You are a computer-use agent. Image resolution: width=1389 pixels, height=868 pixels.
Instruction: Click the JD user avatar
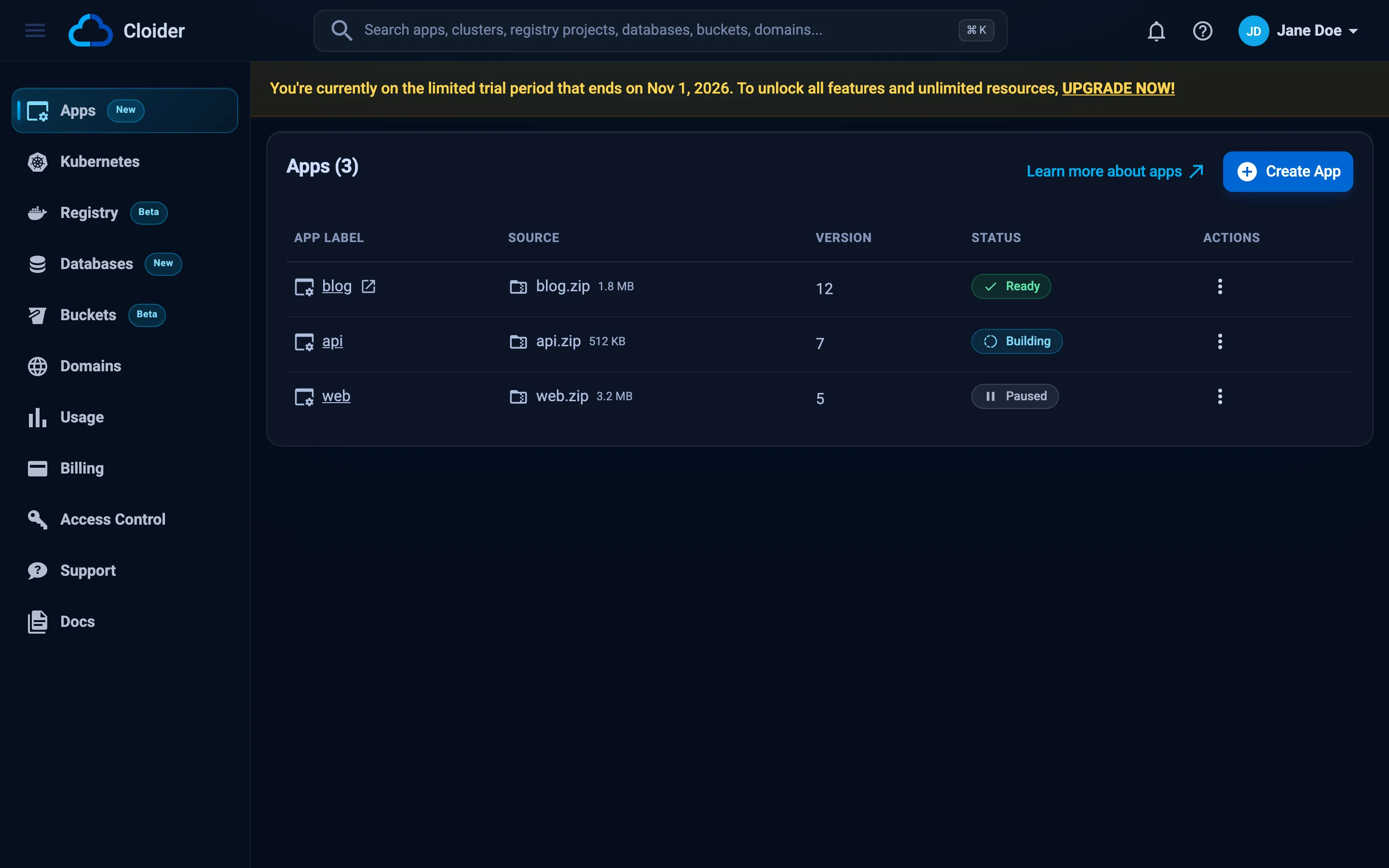pyautogui.click(x=1253, y=31)
